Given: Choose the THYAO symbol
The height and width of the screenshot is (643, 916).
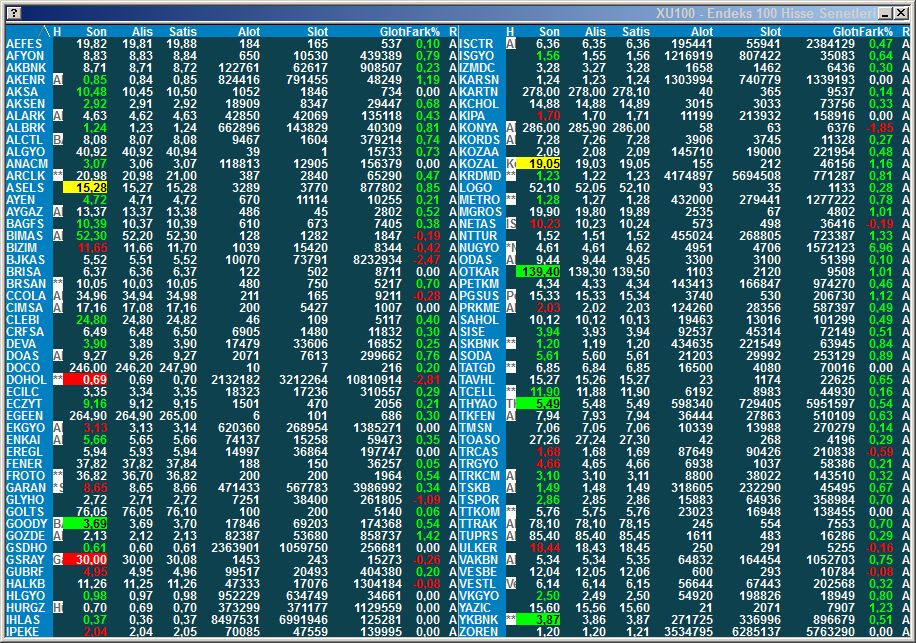Looking at the screenshot, I should pos(478,404).
